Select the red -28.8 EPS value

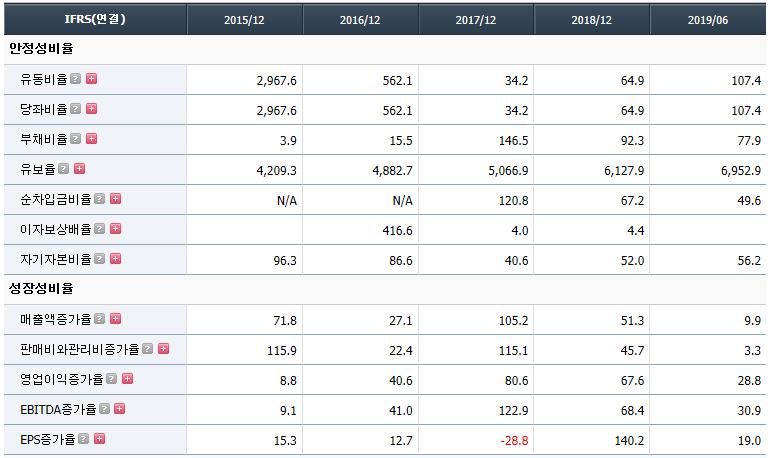tap(514, 440)
